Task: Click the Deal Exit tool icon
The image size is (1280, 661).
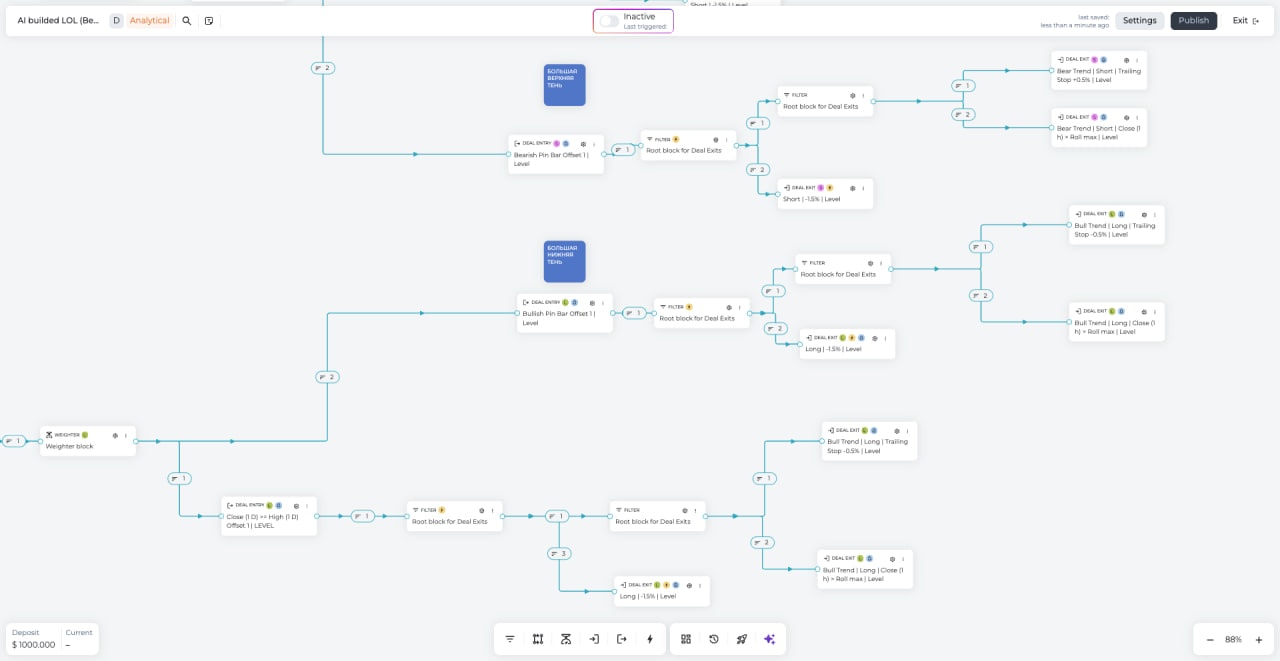Action: pyautogui.click(x=621, y=638)
